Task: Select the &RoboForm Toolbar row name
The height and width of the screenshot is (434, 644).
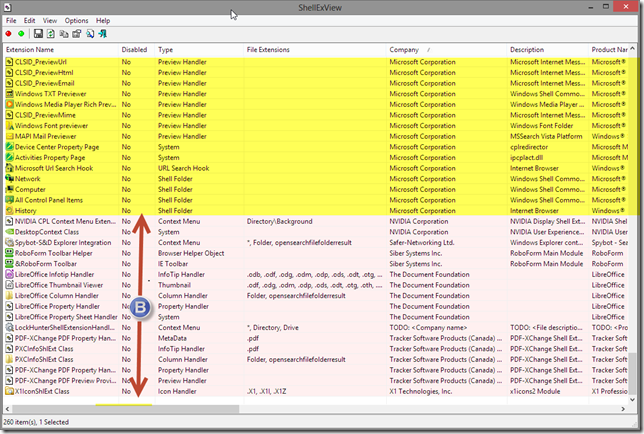Action: (x=46, y=264)
